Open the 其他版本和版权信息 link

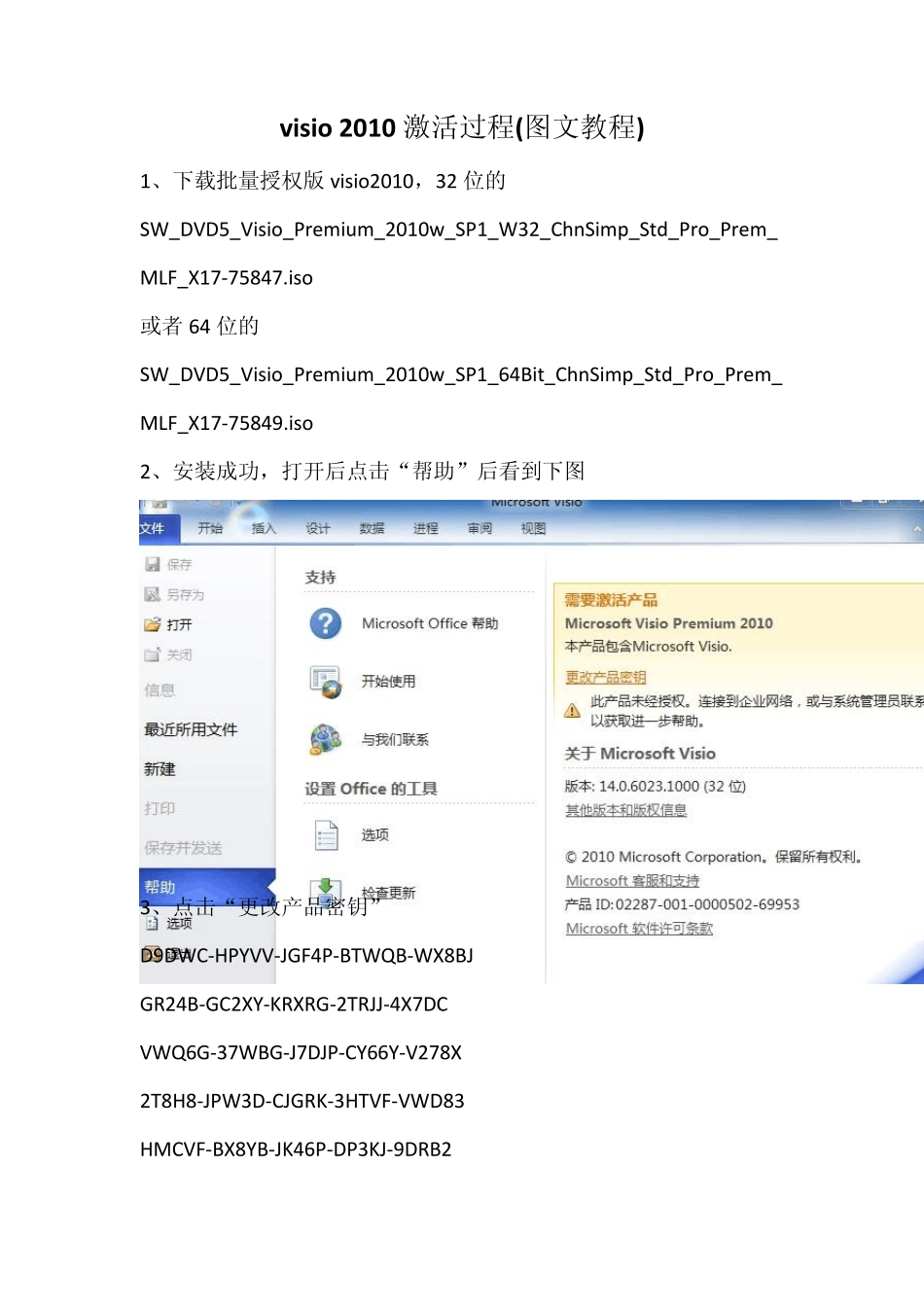(x=626, y=810)
